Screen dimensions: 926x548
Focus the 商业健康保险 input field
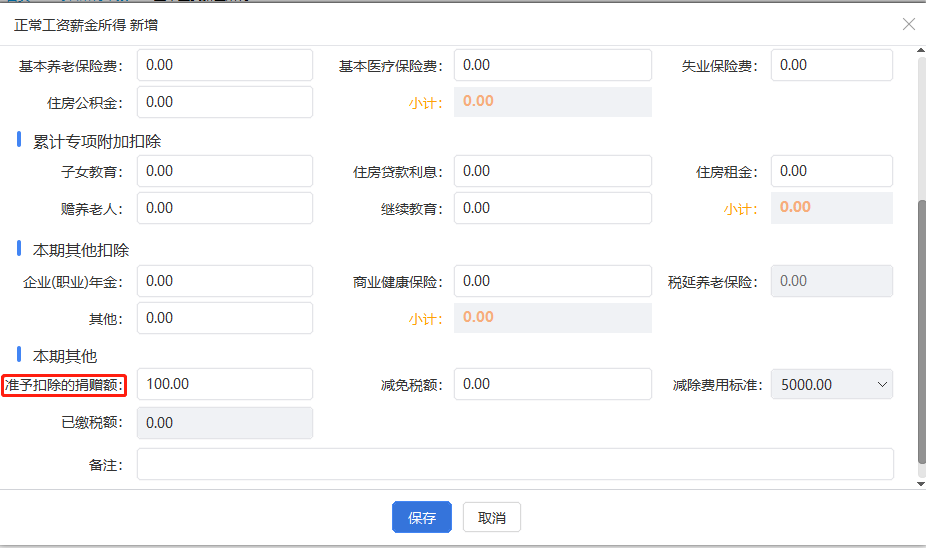(x=553, y=281)
